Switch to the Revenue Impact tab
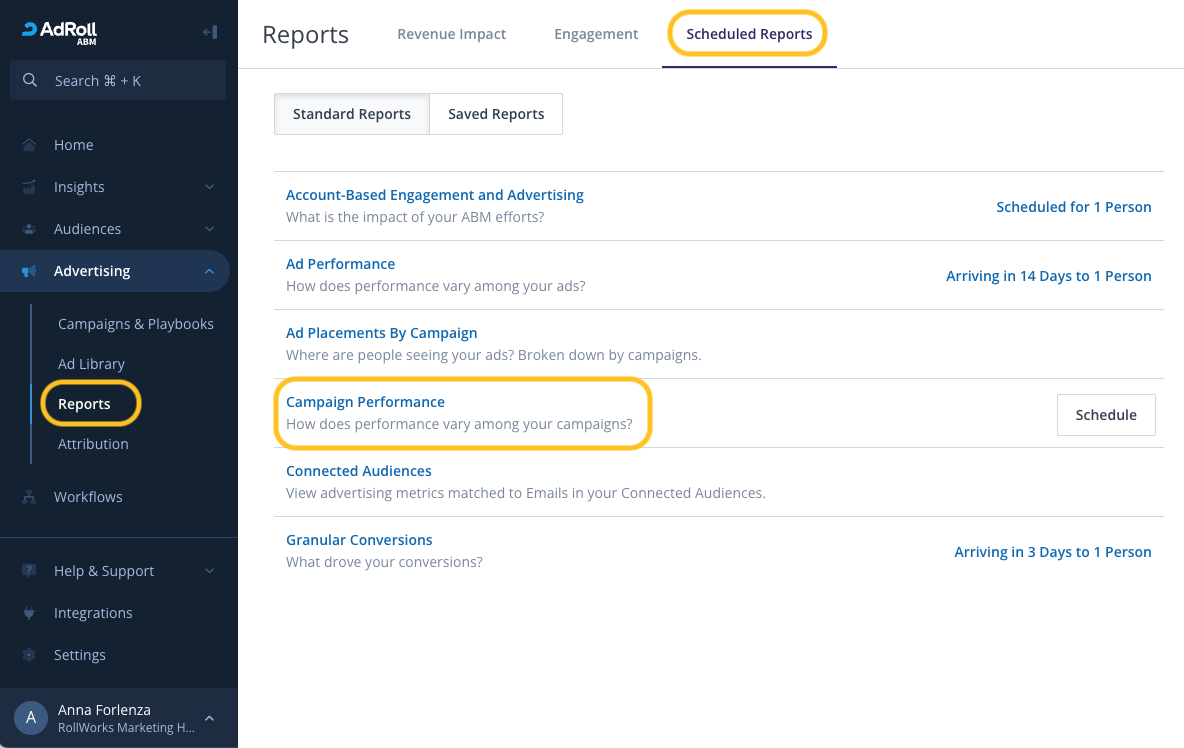 click(x=451, y=33)
